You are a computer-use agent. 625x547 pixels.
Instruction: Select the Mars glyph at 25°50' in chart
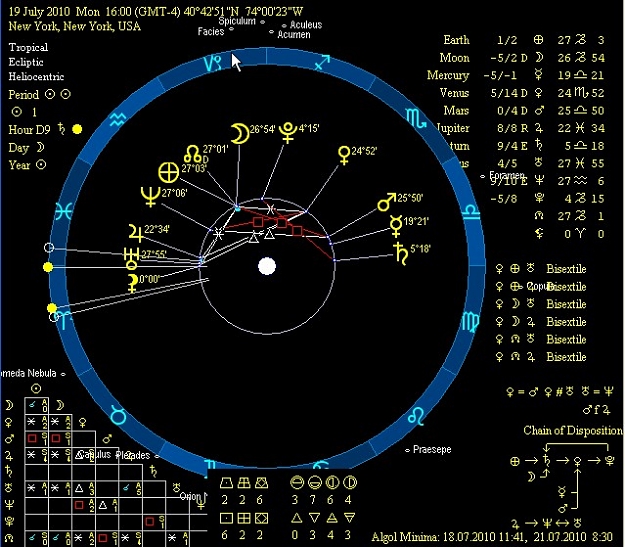click(x=386, y=202)
